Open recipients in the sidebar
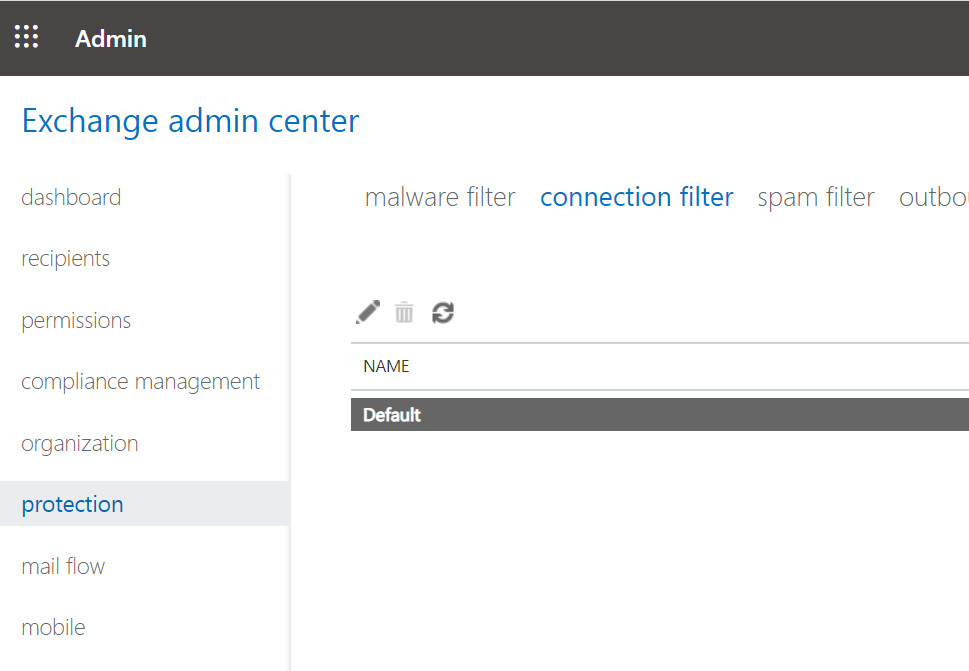969x671 pixels. 66,258
